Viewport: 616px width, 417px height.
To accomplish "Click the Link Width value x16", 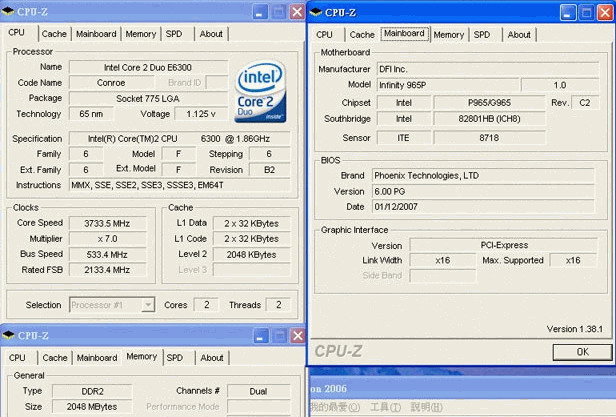I will pyautogui.click(x=442, y=260).
